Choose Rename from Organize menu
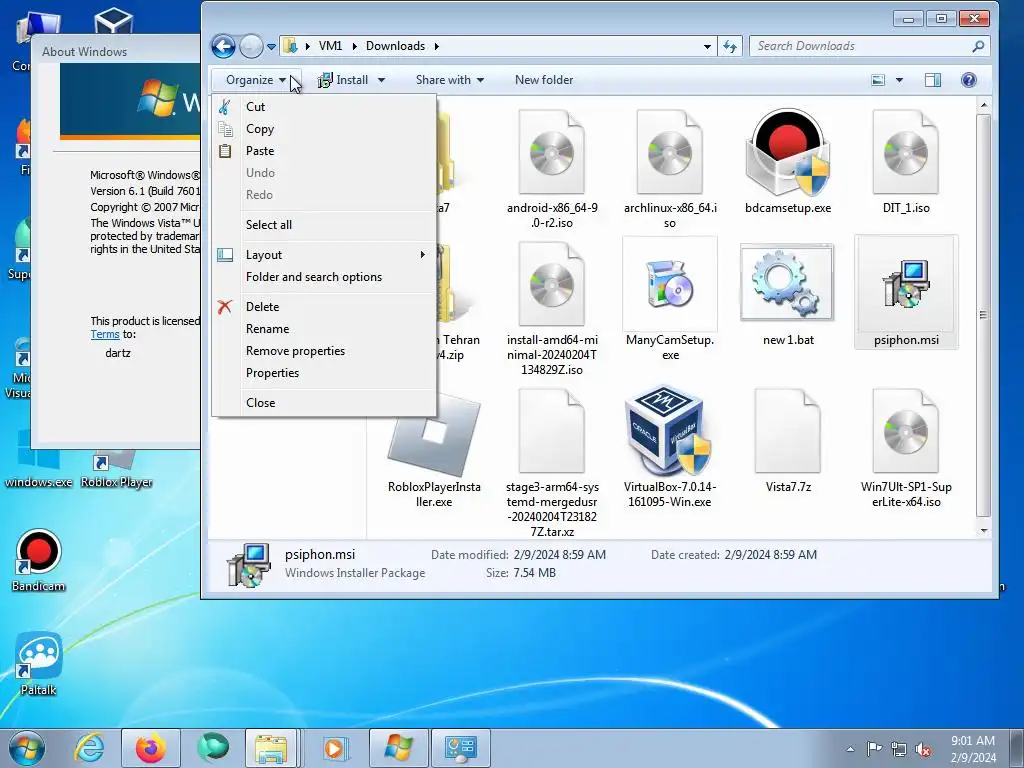 (x=325, y=329)
